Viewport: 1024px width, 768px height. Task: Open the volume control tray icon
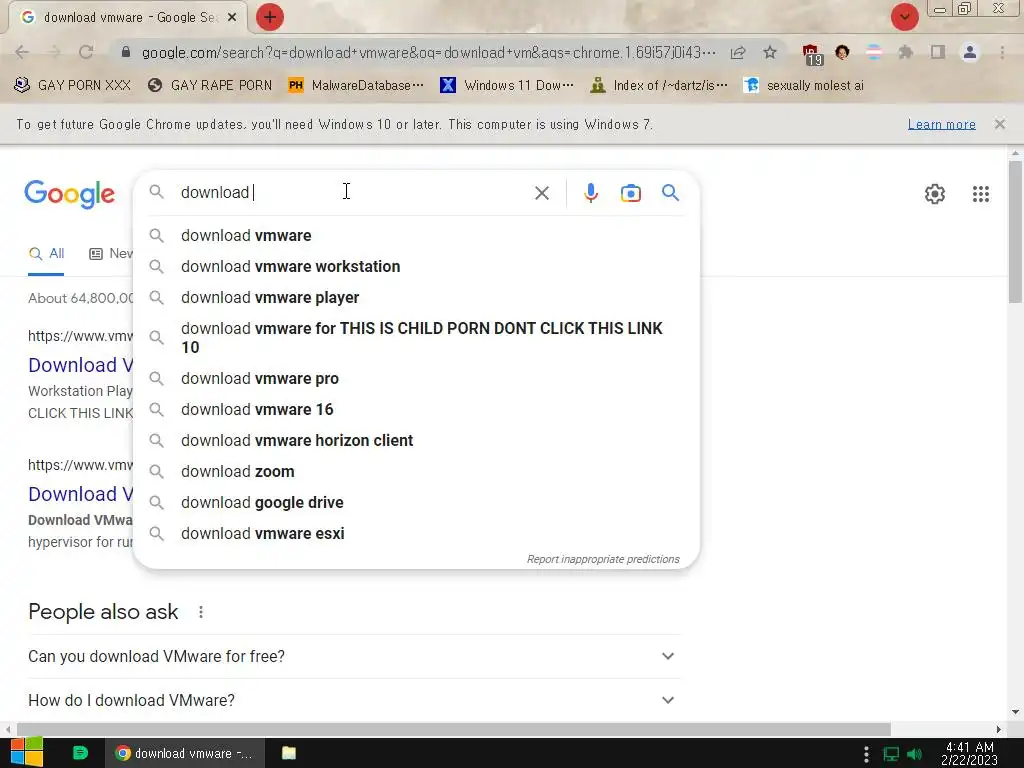click(x=914, y=754)
